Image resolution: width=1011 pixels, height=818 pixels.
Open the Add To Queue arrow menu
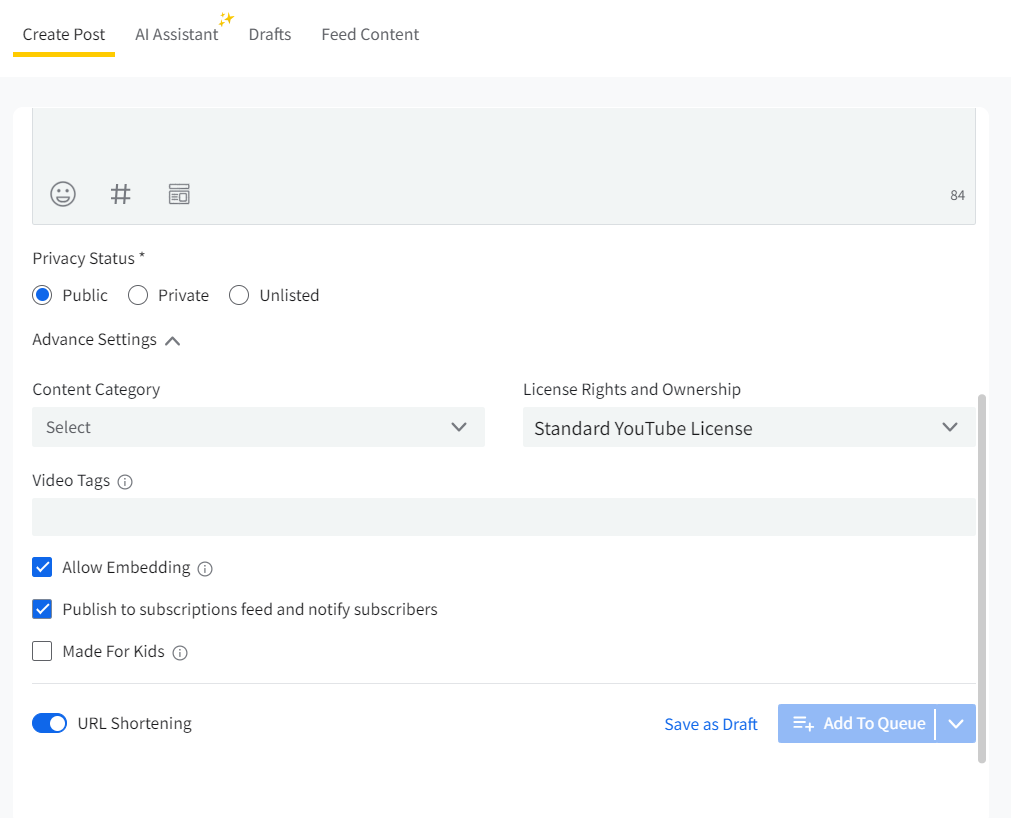click(956, 724)
